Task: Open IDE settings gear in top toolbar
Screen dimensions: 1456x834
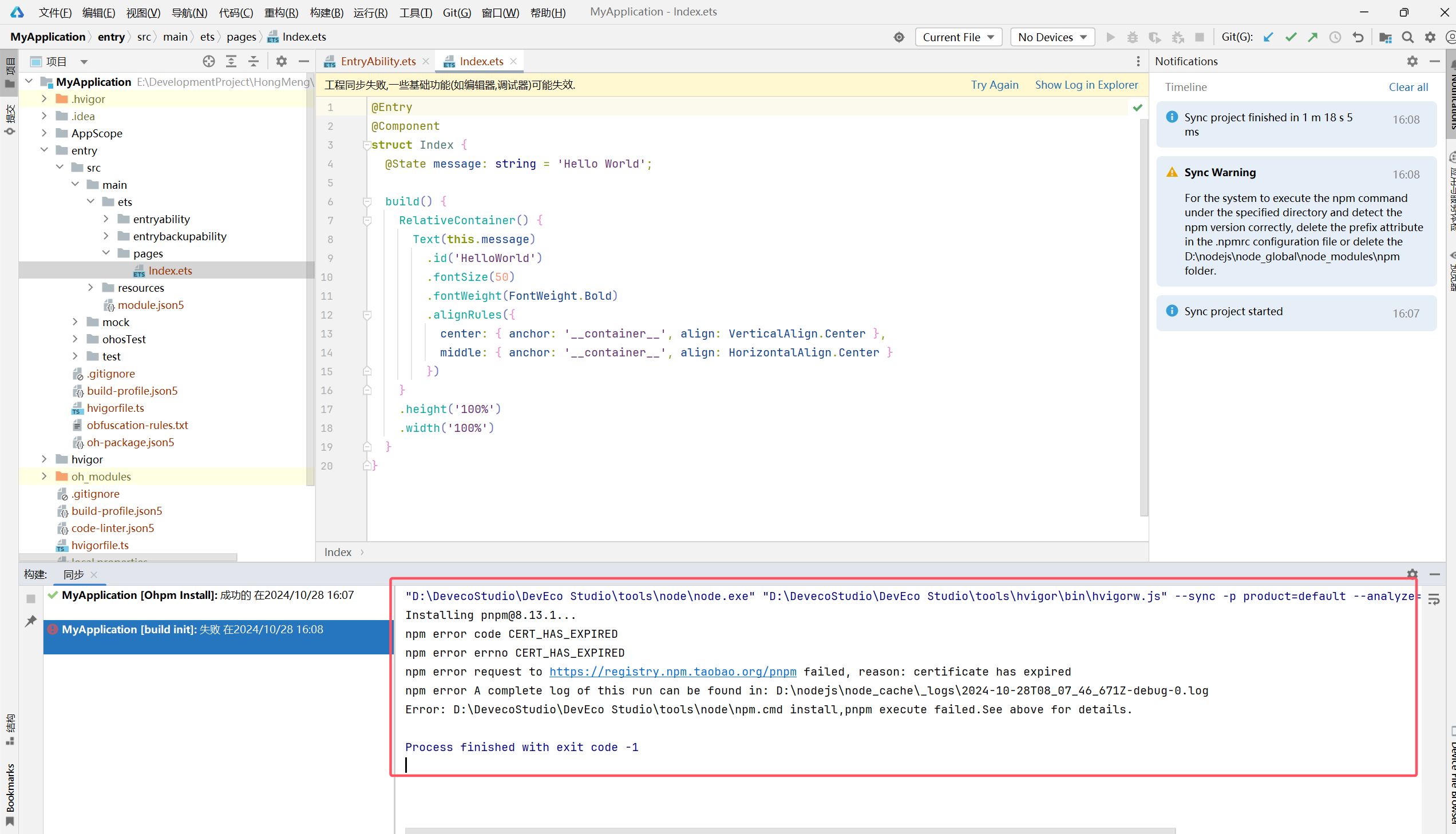Action: [x=1430, y=37]
